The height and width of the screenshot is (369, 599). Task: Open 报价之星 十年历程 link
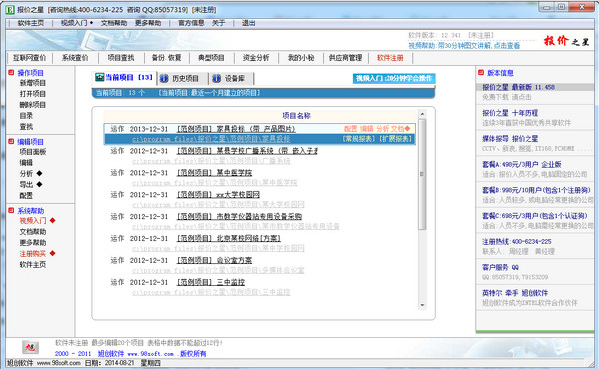coord(510,113)
